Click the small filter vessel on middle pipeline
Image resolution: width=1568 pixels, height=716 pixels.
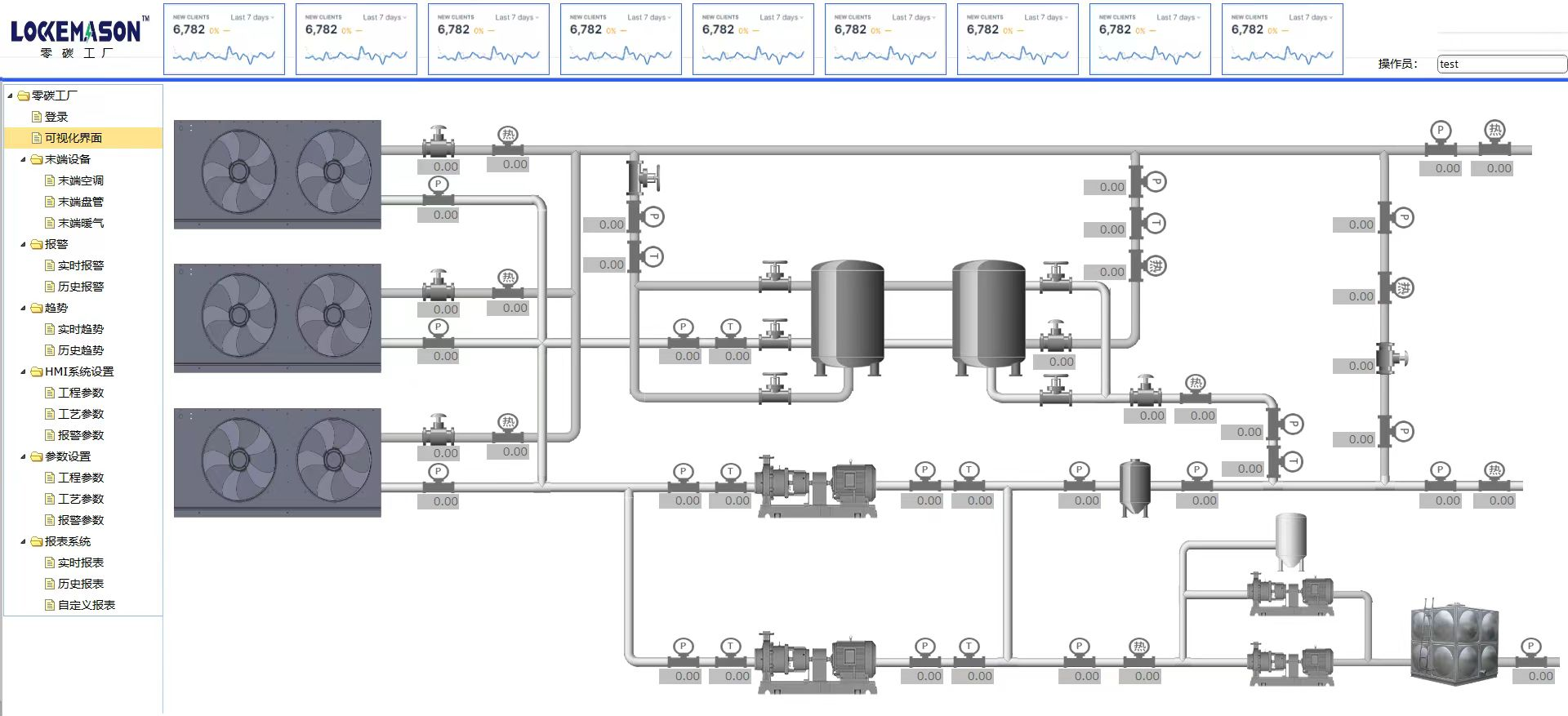click(1134, 487)
